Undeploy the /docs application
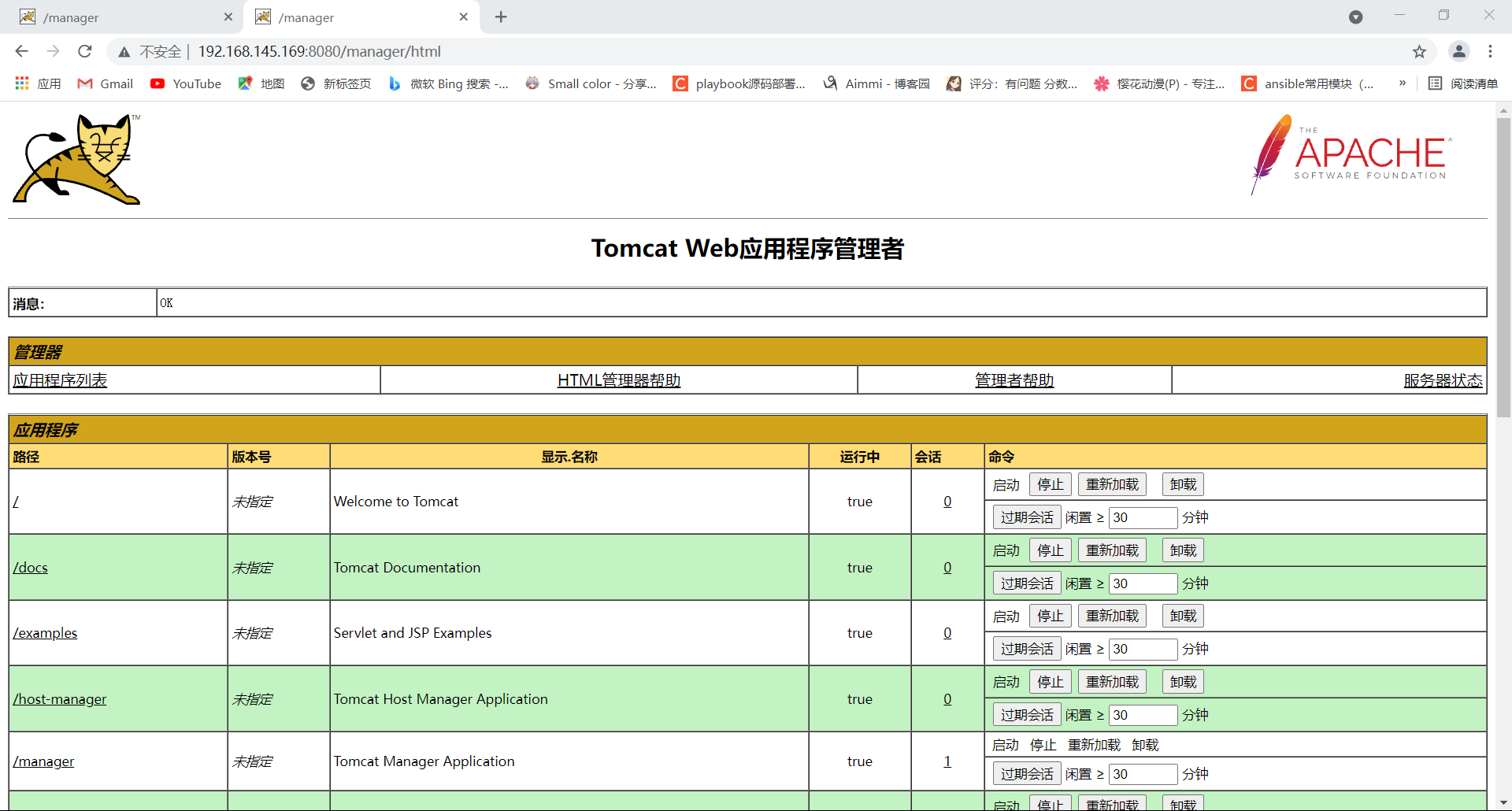 [x=1183, y=551]
